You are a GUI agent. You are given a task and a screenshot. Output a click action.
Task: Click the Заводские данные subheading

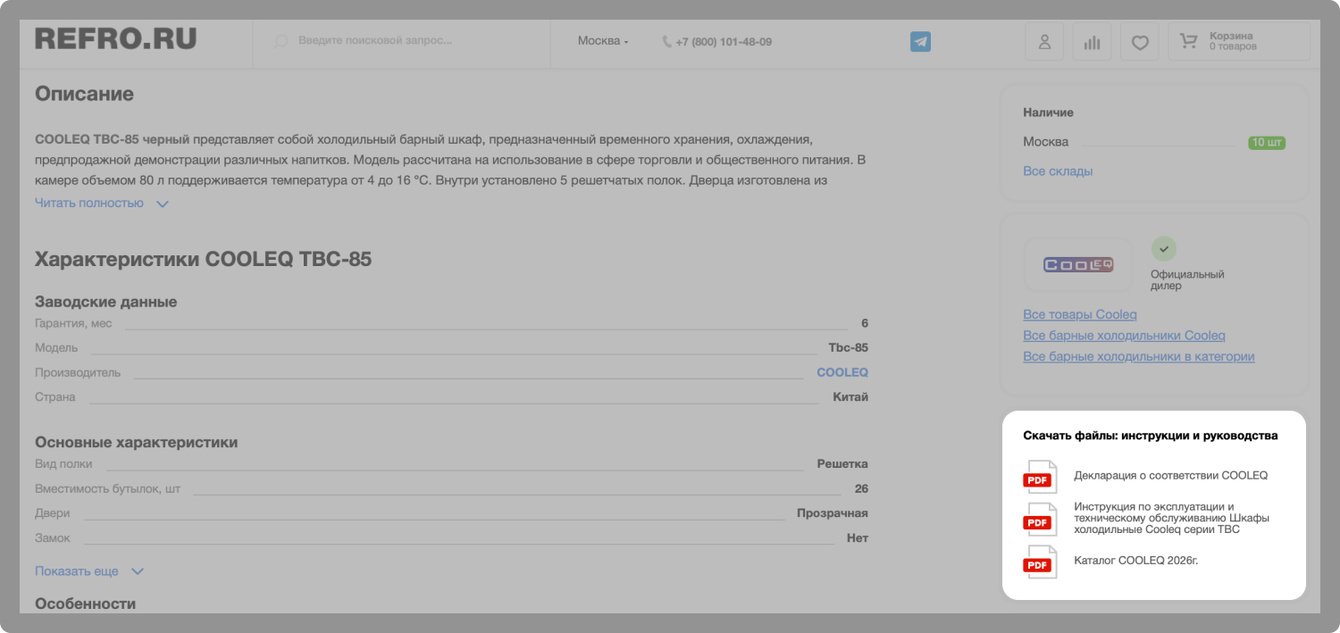click(x=106, y=301)
